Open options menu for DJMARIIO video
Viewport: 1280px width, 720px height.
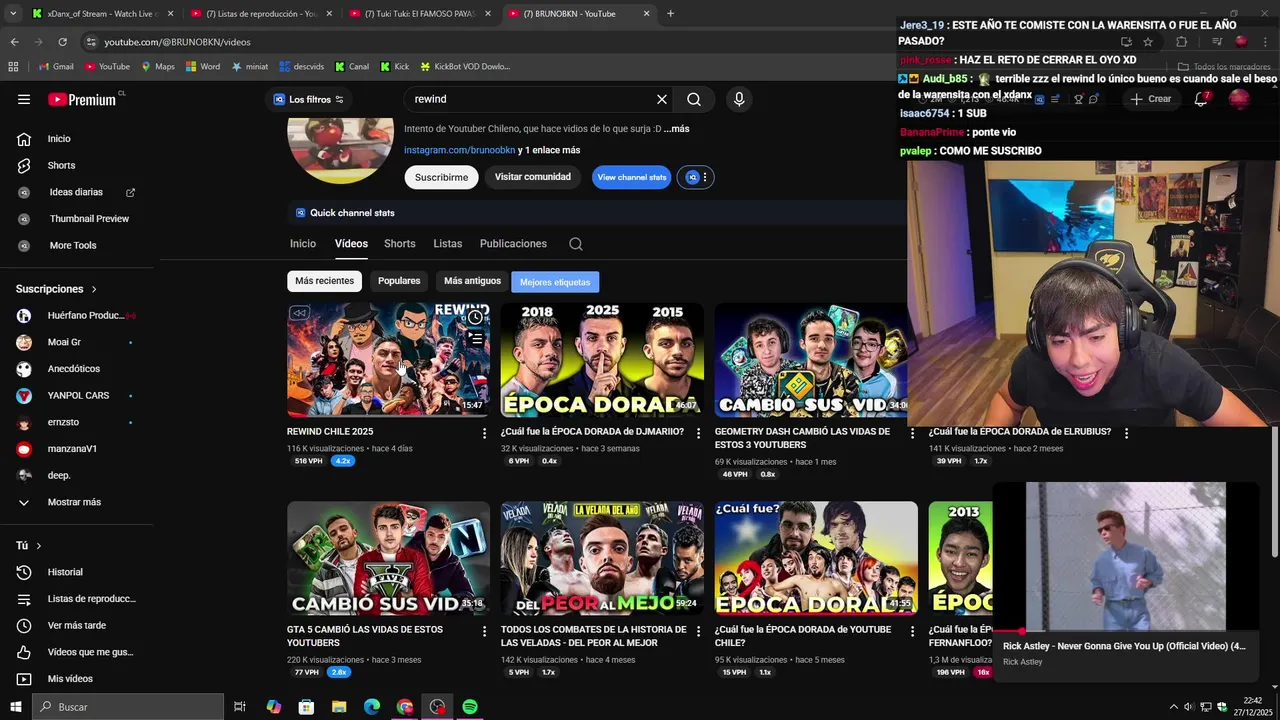(x=698, y=433)
